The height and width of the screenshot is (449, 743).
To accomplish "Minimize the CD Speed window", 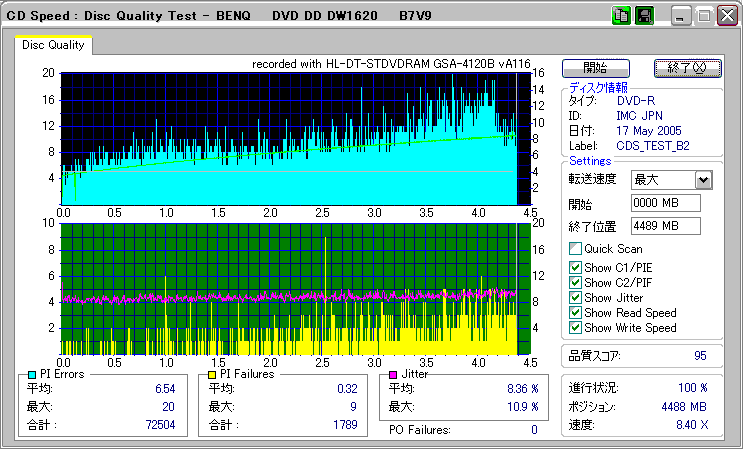I will coord(681,17).
